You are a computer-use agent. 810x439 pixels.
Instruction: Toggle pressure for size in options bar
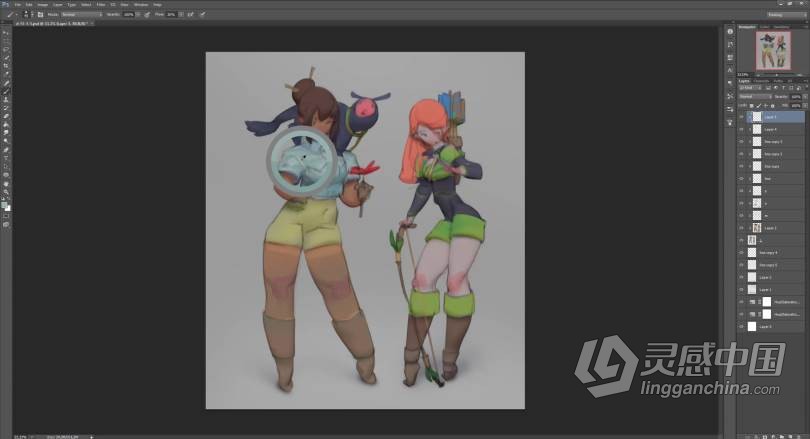[203, 14]
